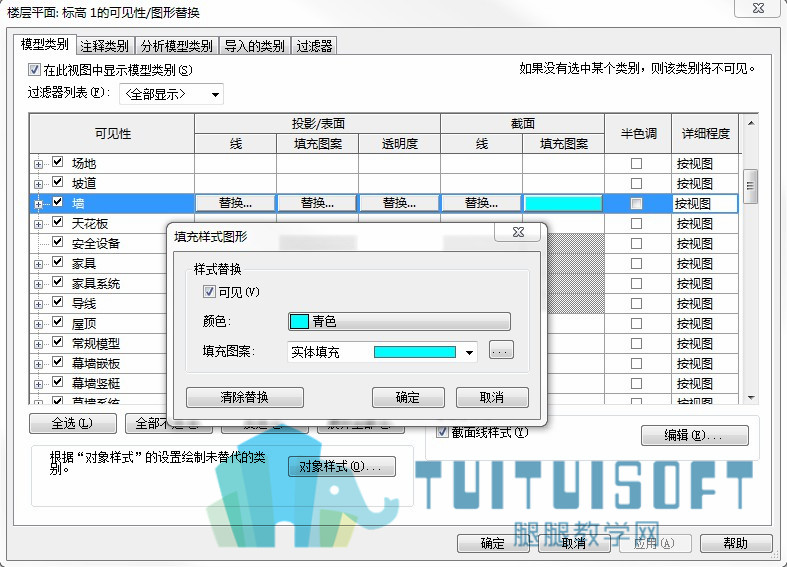Enable 半色调 for 场地 row
787x567 pixels.
point(636,163)
